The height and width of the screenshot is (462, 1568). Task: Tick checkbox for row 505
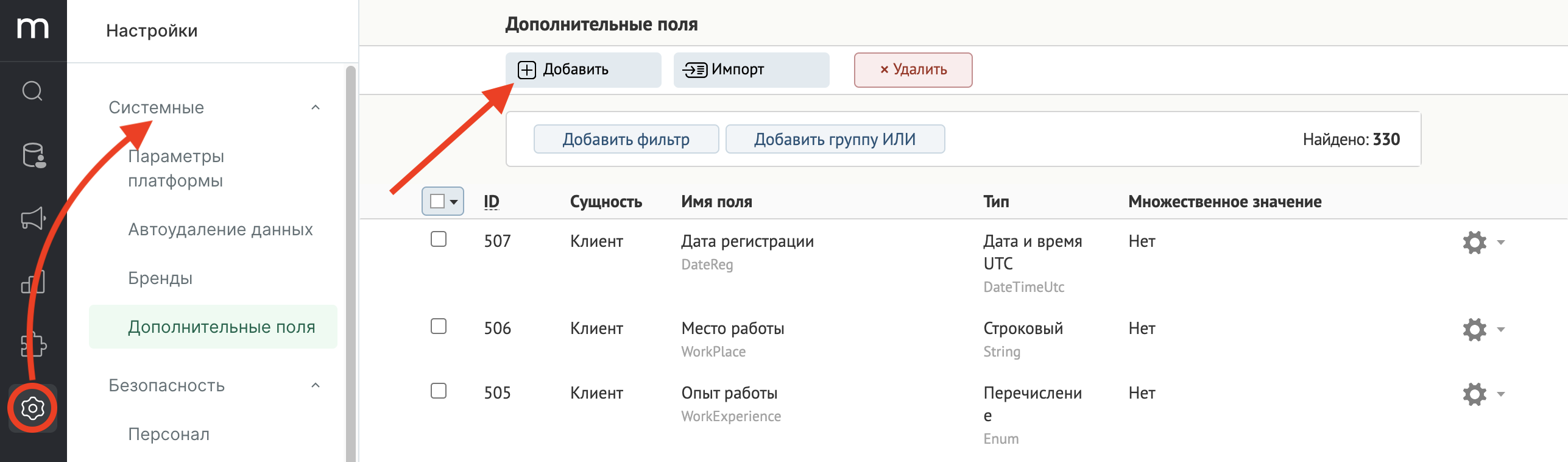click(439, 391)
